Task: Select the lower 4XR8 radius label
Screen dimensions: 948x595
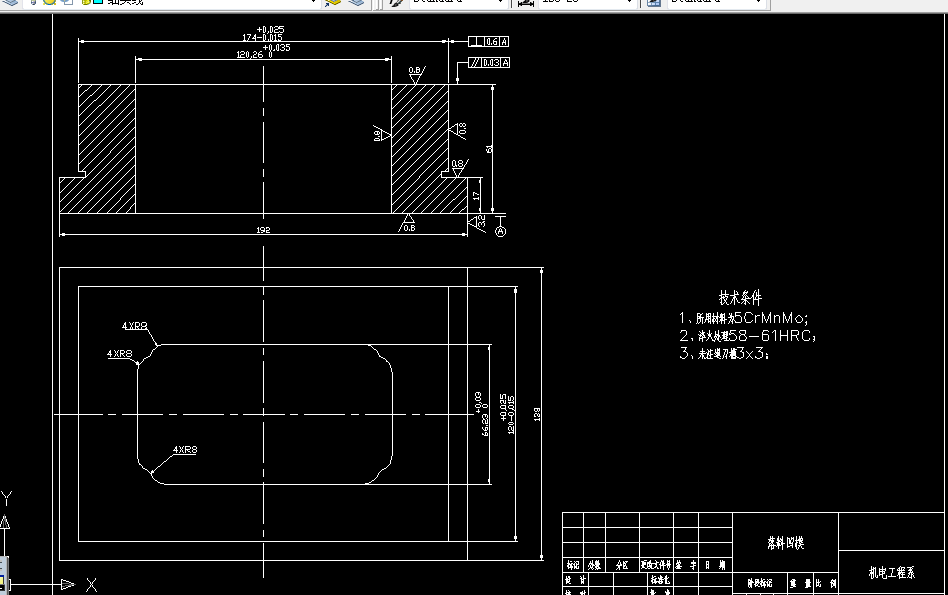Action: pos(185,449)
